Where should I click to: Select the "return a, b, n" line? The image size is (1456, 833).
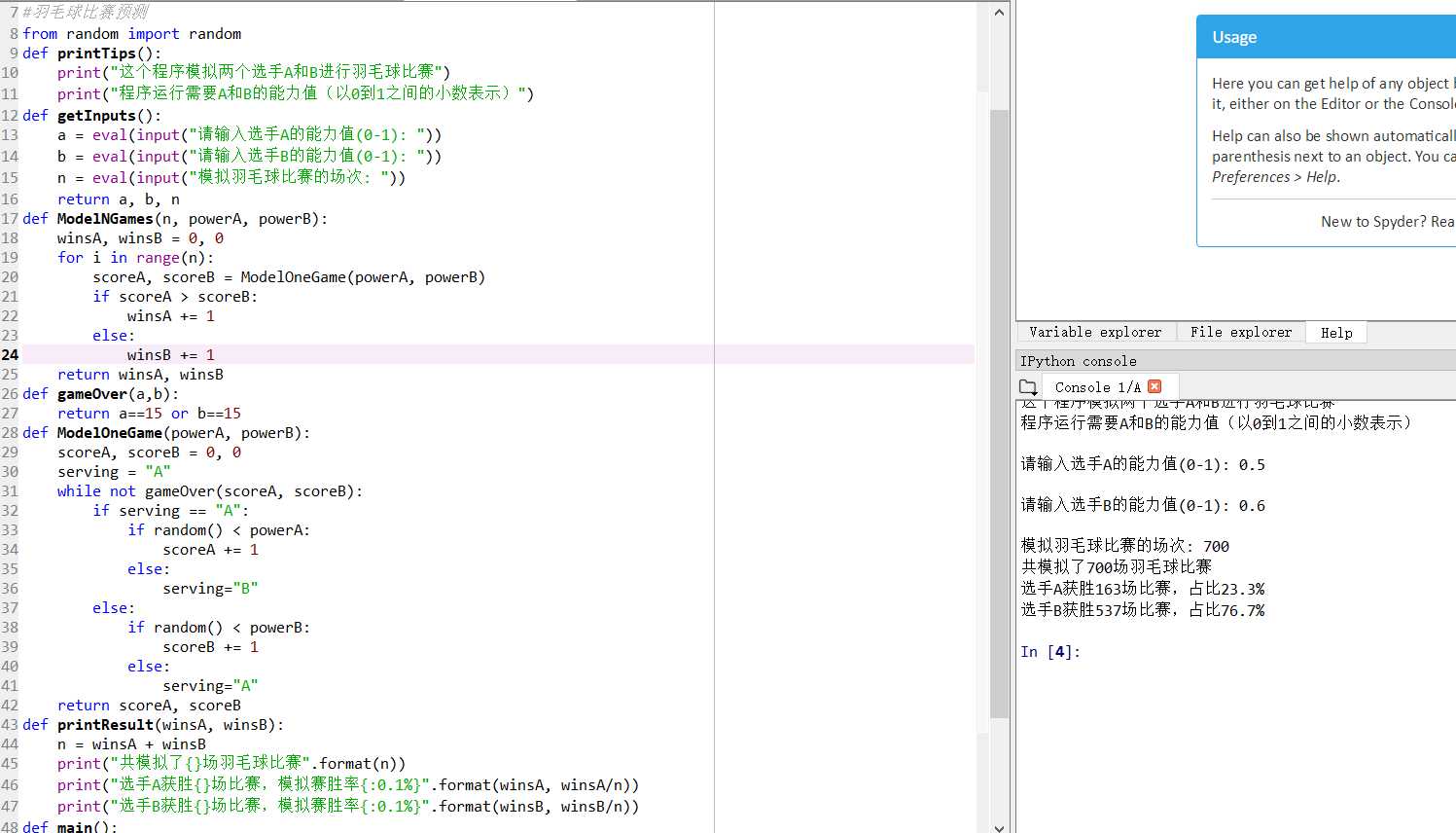click(x=119, y=199)
